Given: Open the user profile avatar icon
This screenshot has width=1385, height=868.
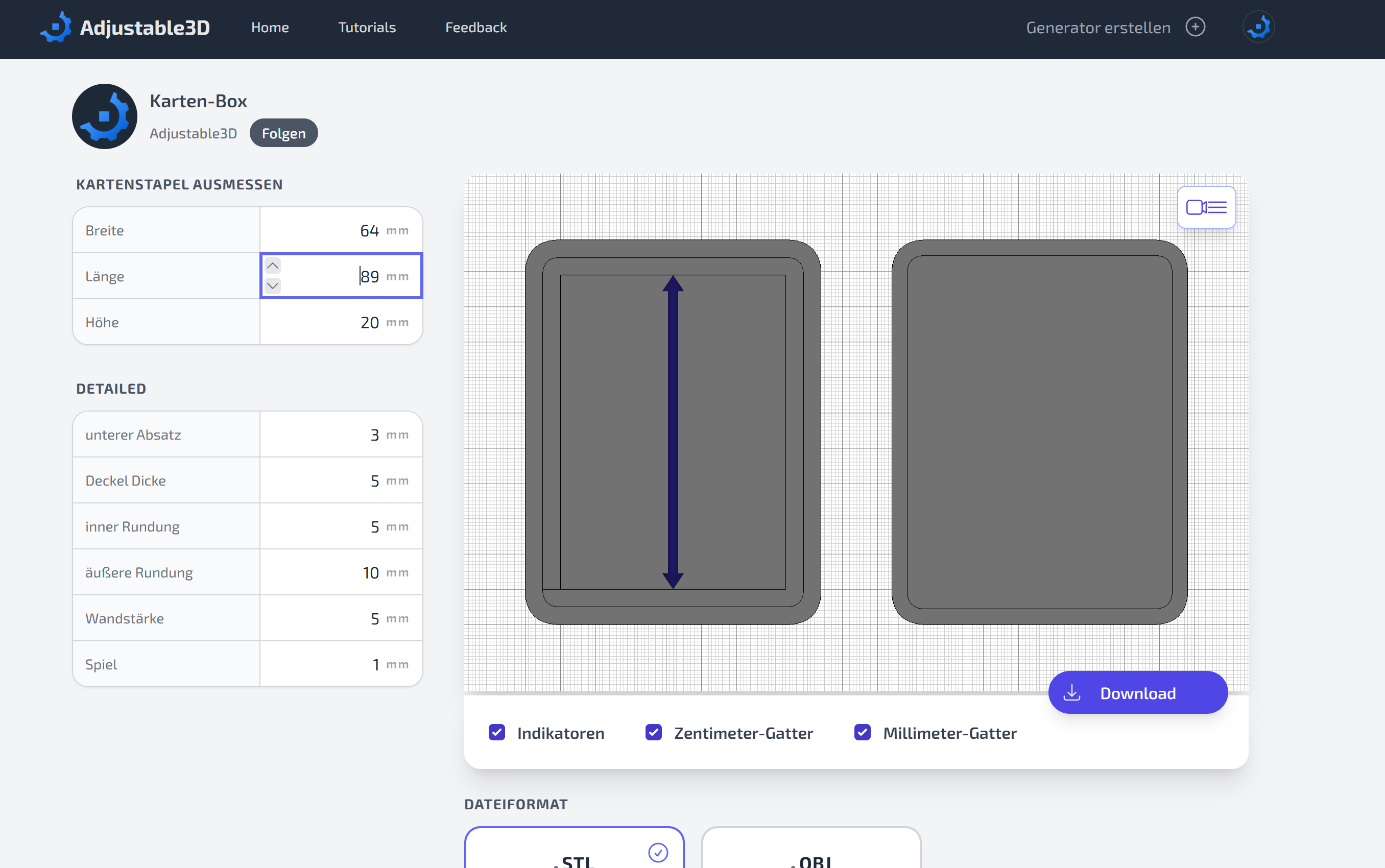Looking at the screenshot, I should click(1258, 27).
